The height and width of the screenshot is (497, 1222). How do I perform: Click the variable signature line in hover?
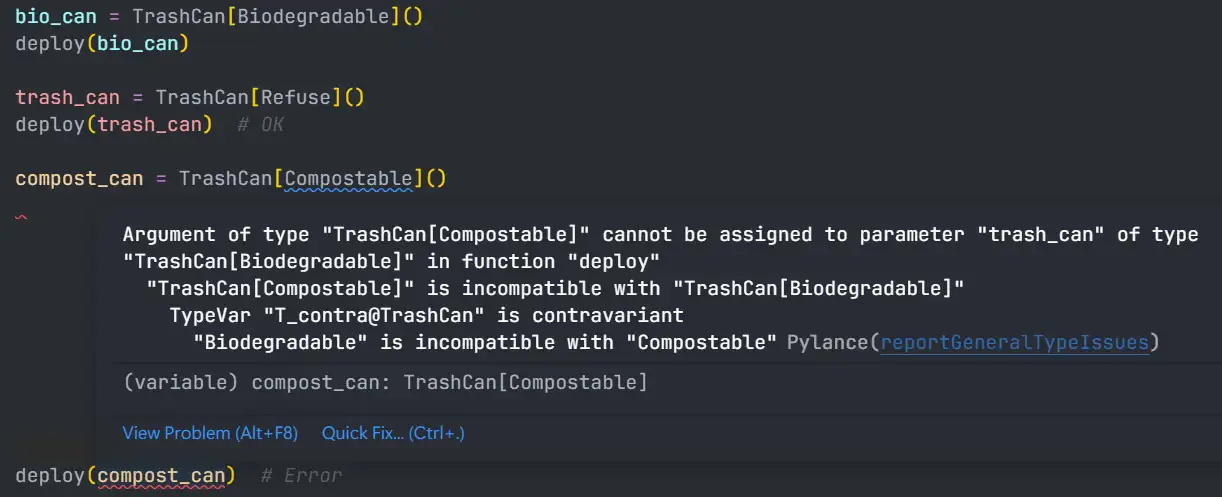385,382
